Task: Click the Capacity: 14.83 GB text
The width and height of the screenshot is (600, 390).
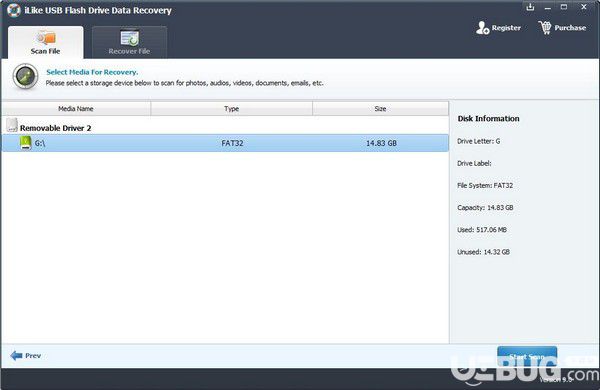Action: [x=485, y=208]
